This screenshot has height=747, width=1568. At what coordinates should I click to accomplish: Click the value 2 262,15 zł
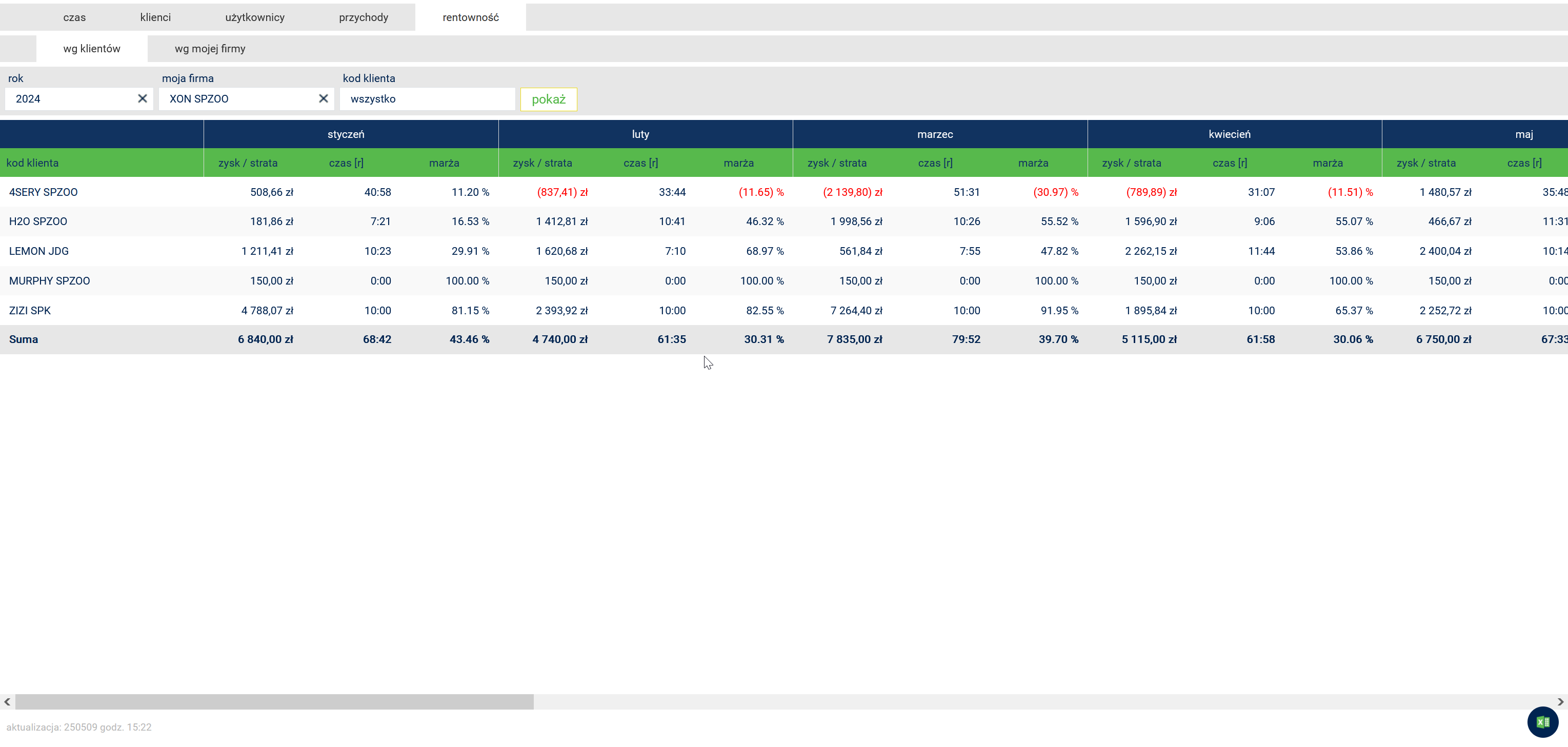1151,251
